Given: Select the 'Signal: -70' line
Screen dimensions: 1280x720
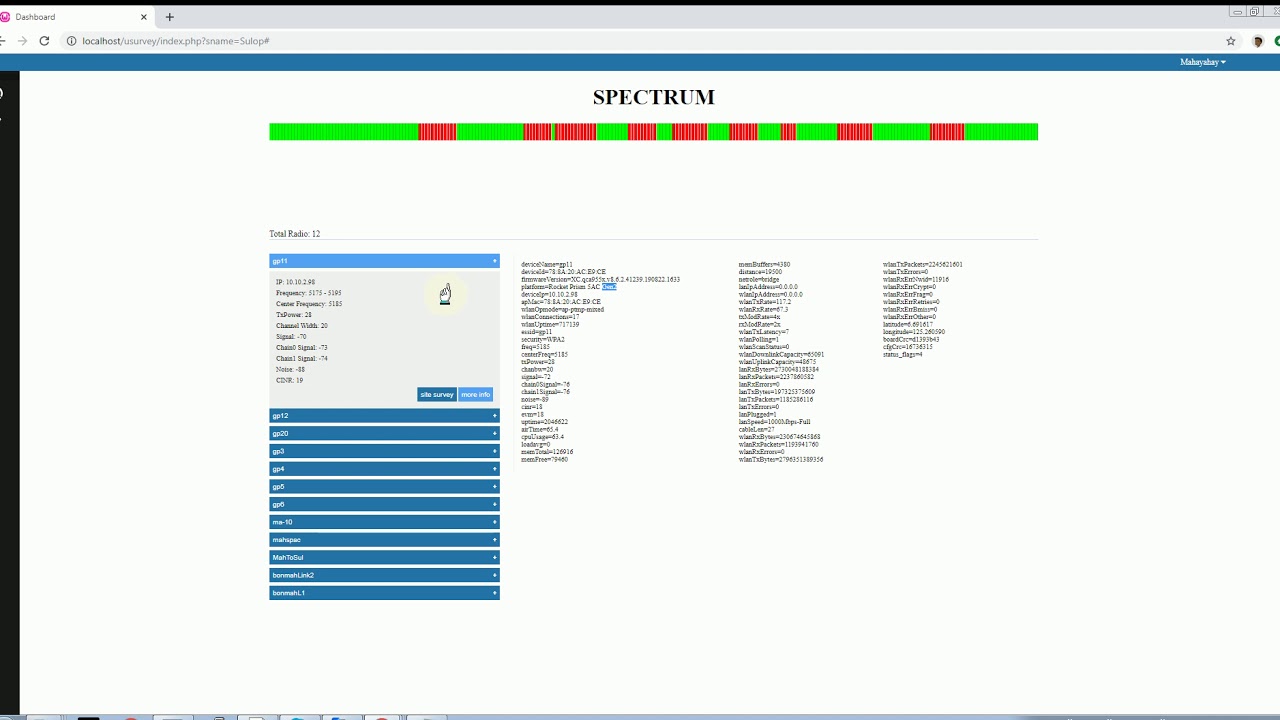Looking at the screenshot, I should [291, 337].
